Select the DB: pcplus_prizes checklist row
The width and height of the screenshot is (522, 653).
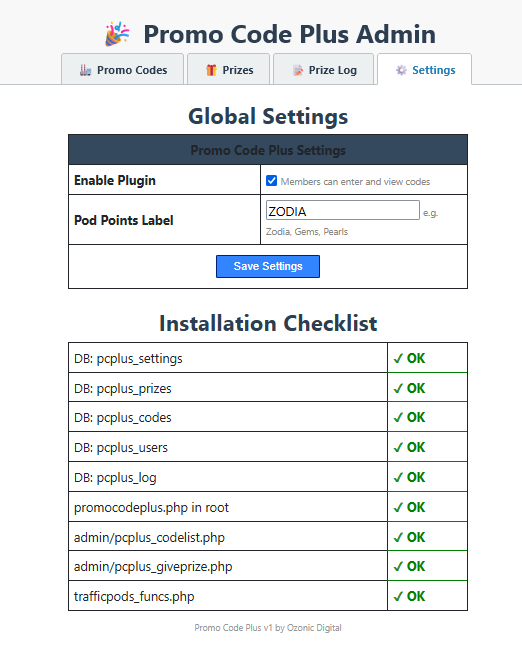(x=268, y=388)
